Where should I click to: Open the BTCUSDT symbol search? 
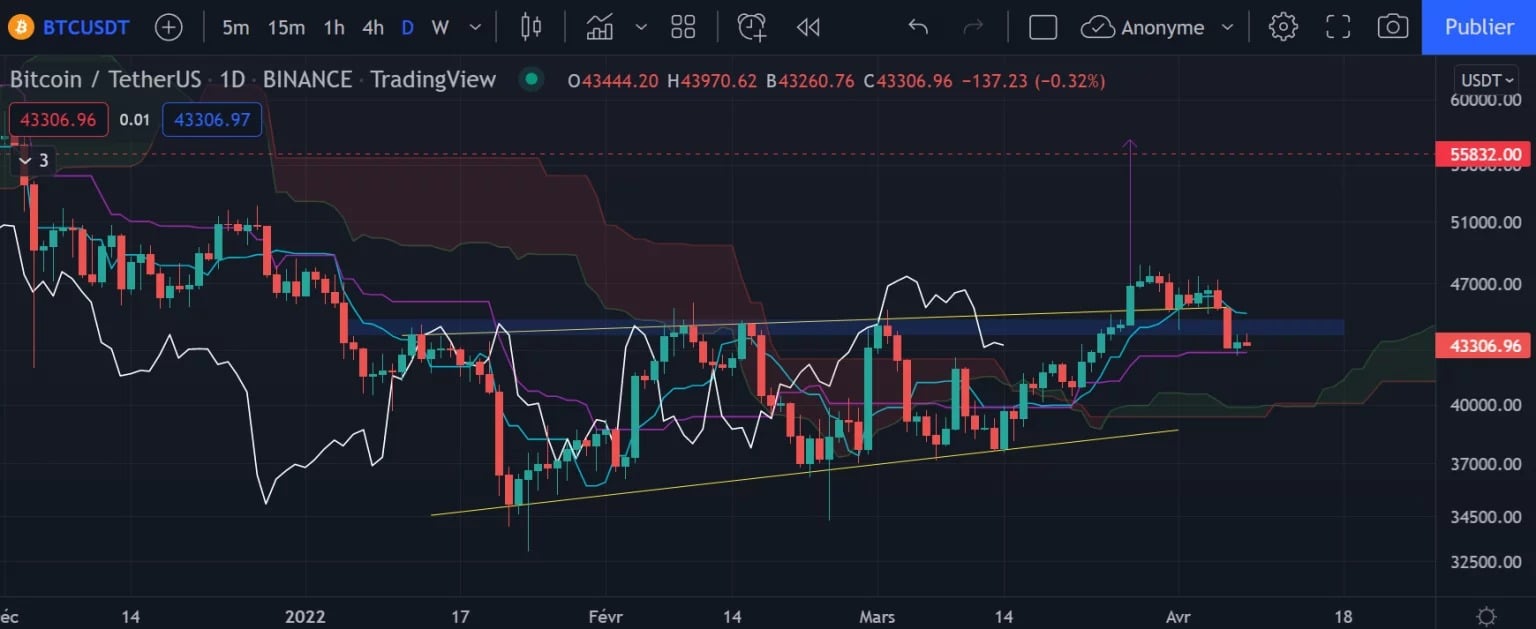86,27
